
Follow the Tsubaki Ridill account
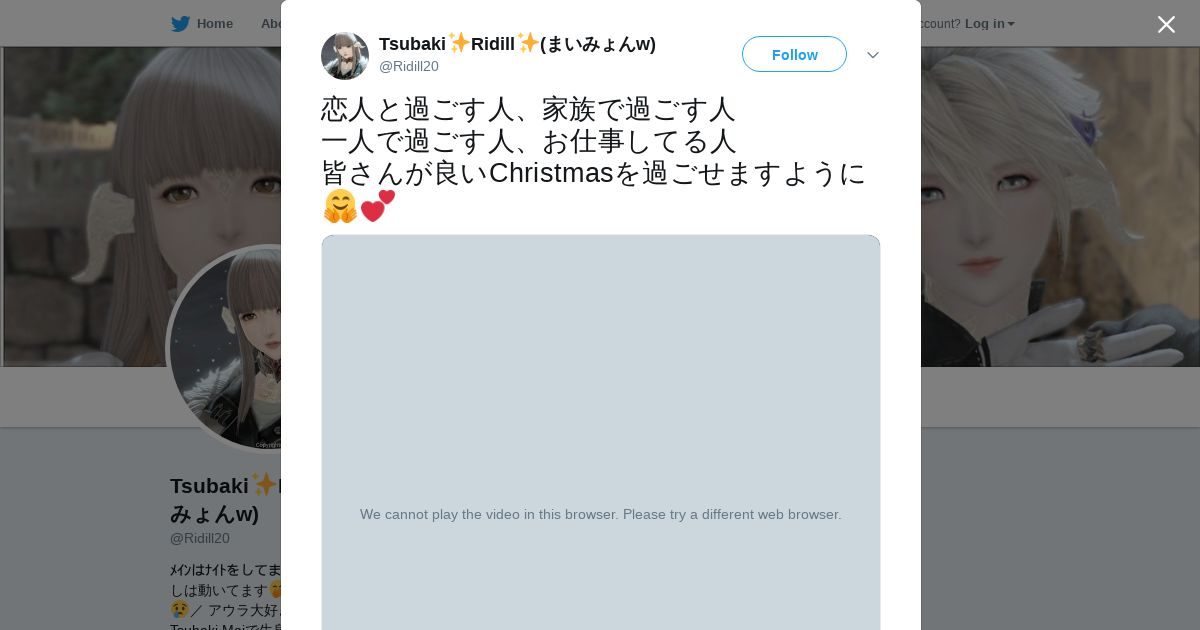pos(794,54)
